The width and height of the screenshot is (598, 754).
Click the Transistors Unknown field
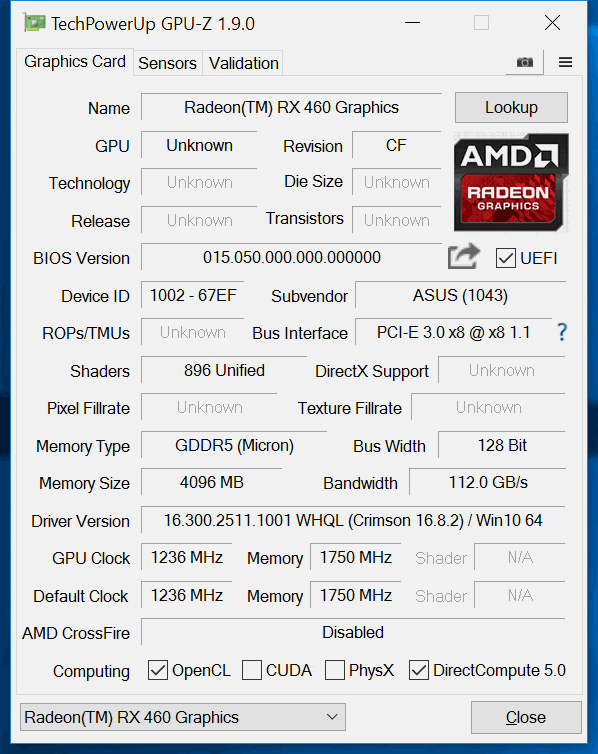[397, 220]
